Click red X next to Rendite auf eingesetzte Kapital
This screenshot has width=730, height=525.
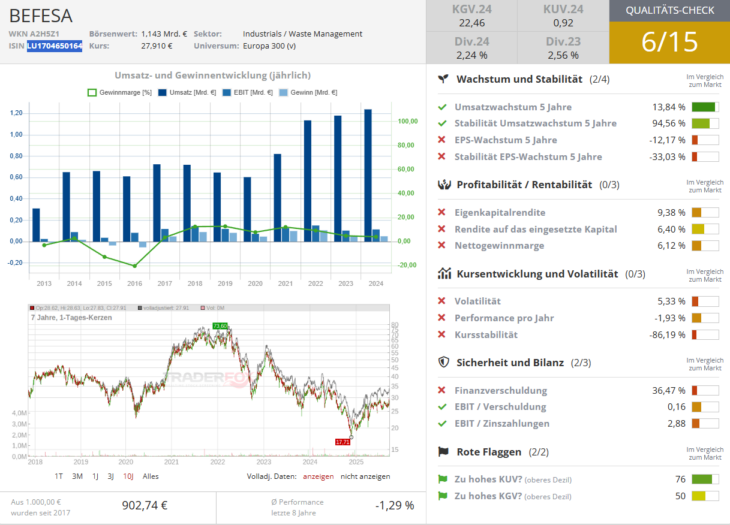(x=442, y=229)
